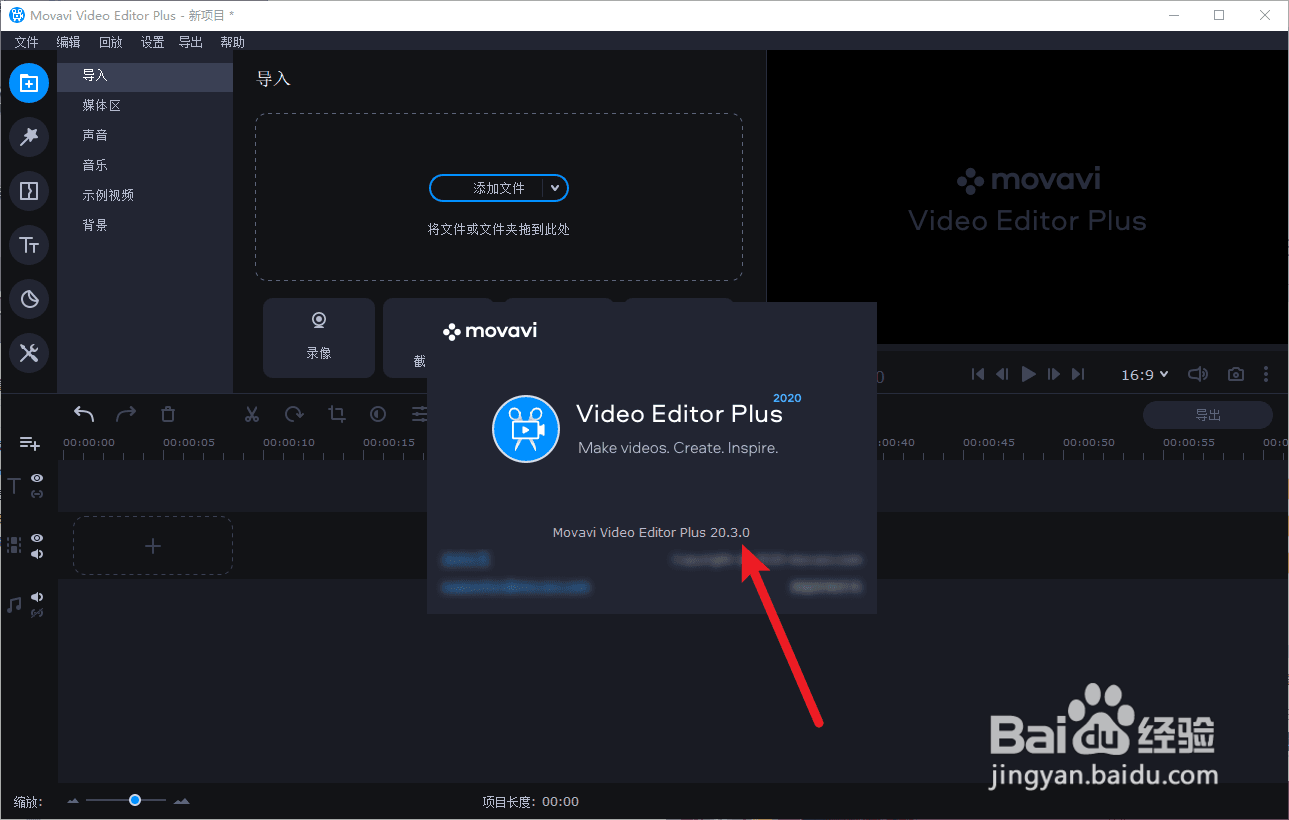Take a snapshot with the camera icon
Screen dimensions: 1289x820
tap(1236, 374)
